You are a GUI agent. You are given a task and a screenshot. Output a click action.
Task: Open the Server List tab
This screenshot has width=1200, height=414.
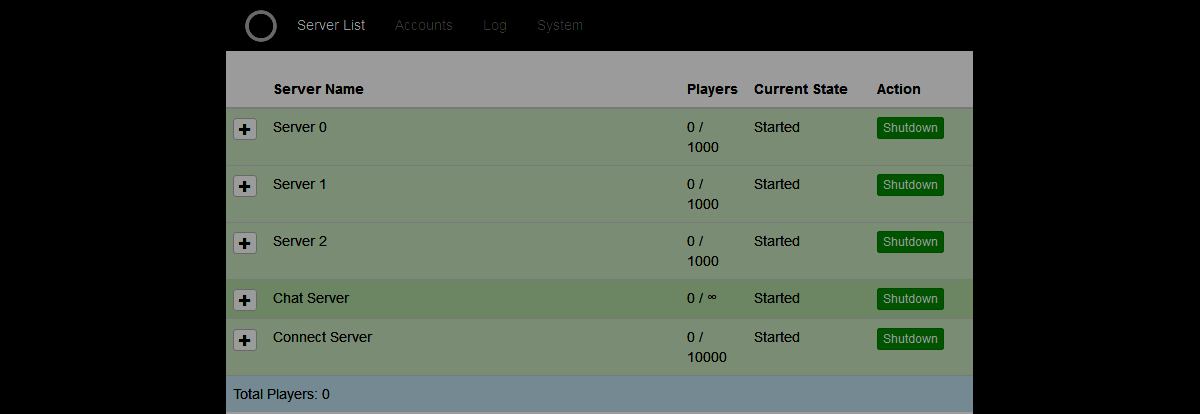[x=331, y=25]
